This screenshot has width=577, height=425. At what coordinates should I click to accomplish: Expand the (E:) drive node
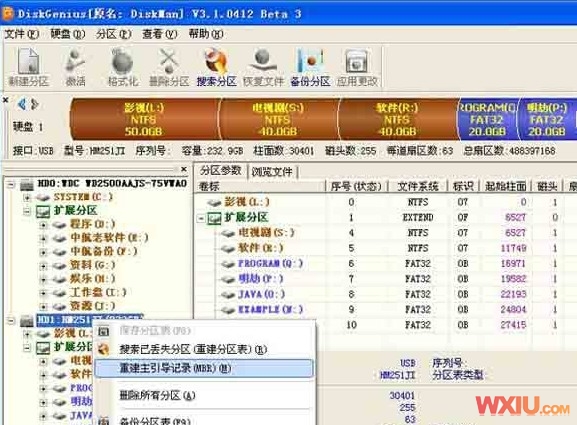click(43, 238)
